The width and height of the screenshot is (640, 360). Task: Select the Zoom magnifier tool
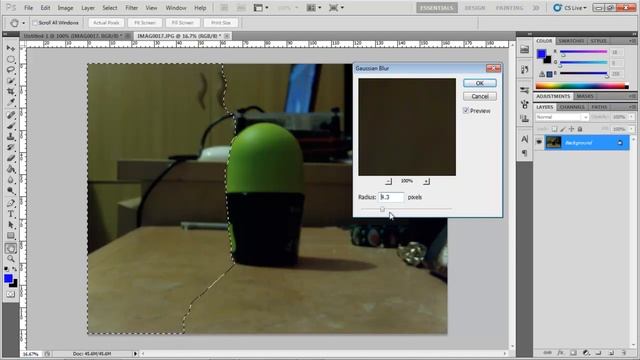[11, 259]
